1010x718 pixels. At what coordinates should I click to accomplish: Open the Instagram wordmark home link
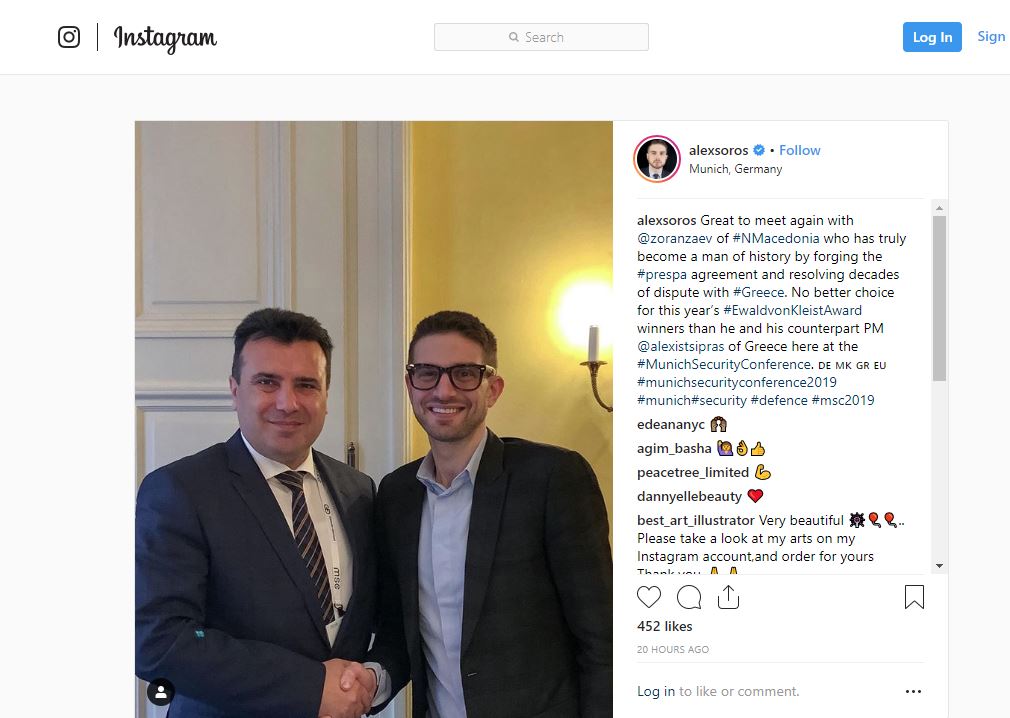pos(166,39)
